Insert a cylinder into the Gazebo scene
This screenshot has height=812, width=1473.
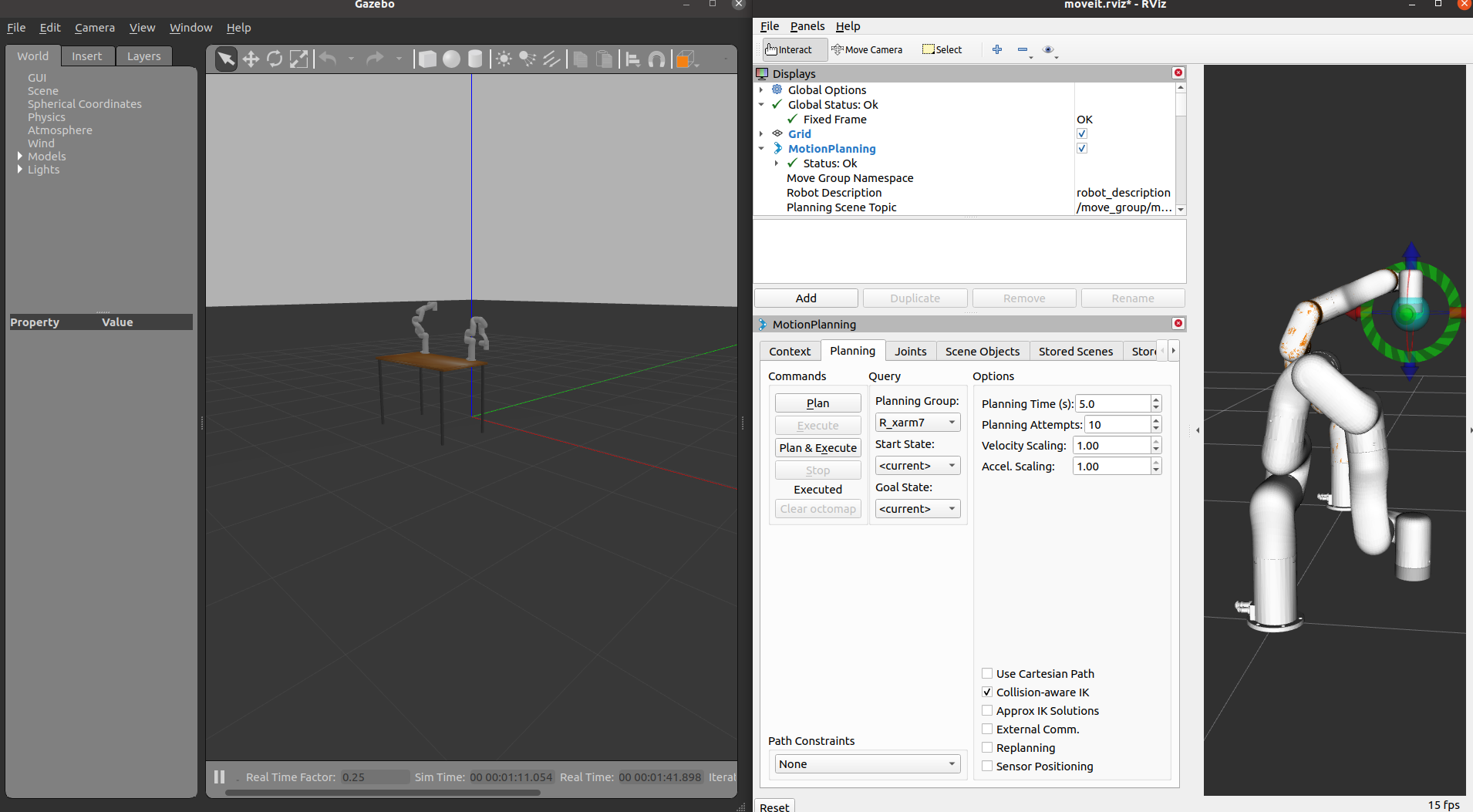pyautogui.click(x=476, y=59)
